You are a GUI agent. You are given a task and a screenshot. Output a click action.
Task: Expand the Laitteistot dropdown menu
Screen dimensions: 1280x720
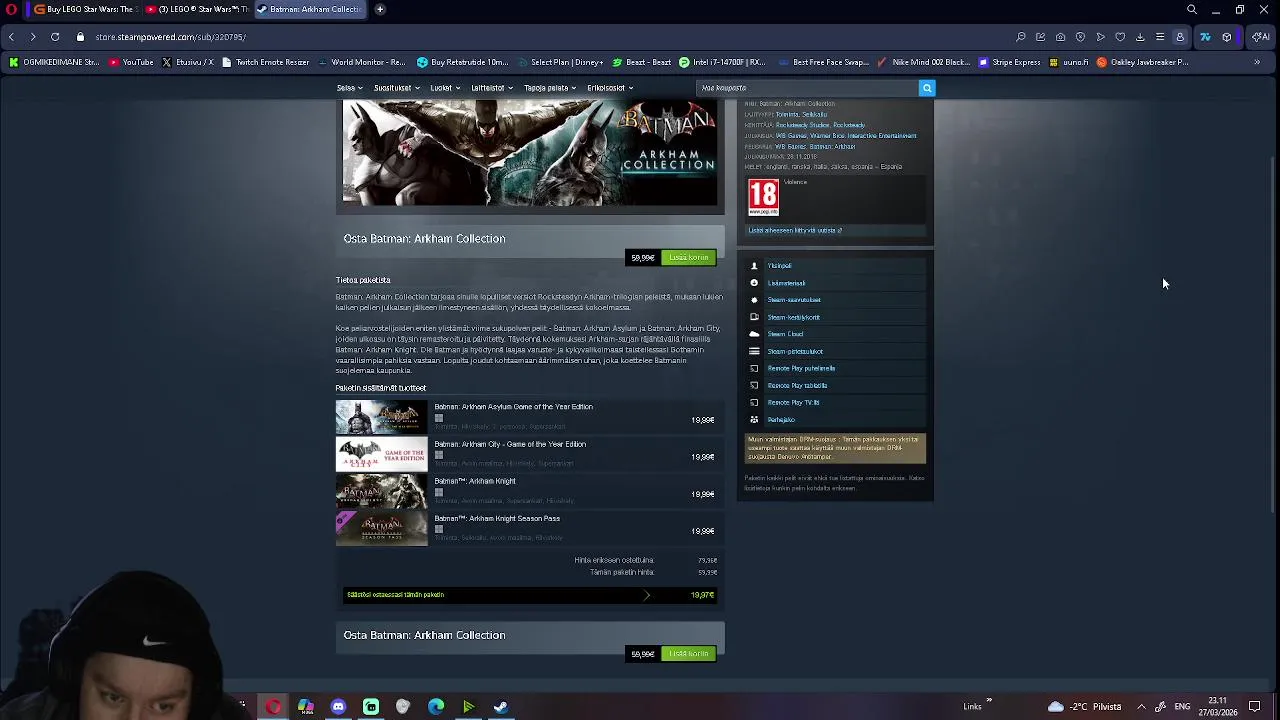(492, 88)
